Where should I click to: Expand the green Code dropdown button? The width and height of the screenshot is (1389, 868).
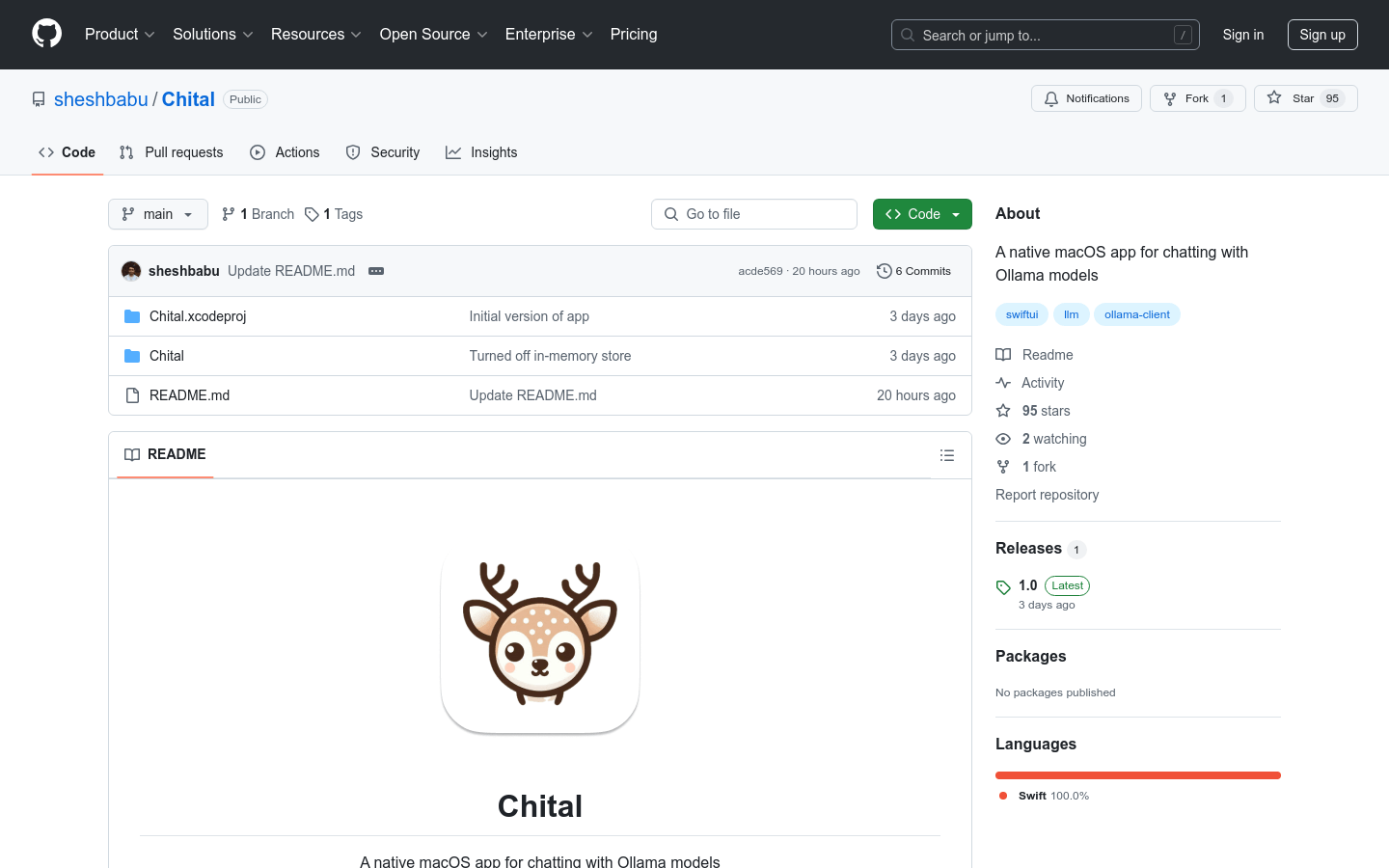point(922,214)
